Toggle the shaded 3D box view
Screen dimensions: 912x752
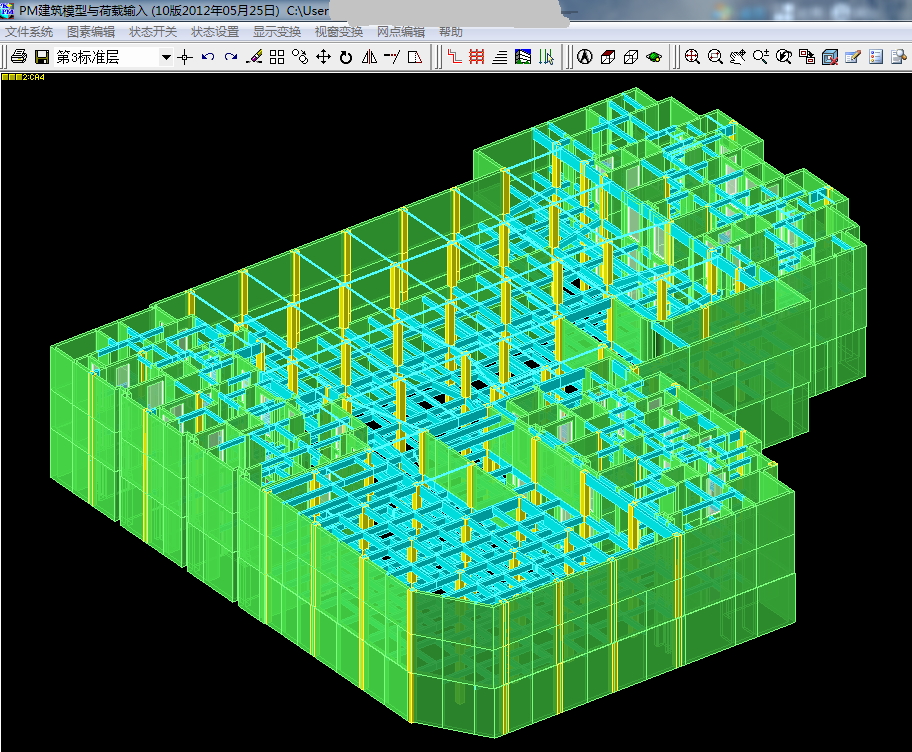[608, 57]
